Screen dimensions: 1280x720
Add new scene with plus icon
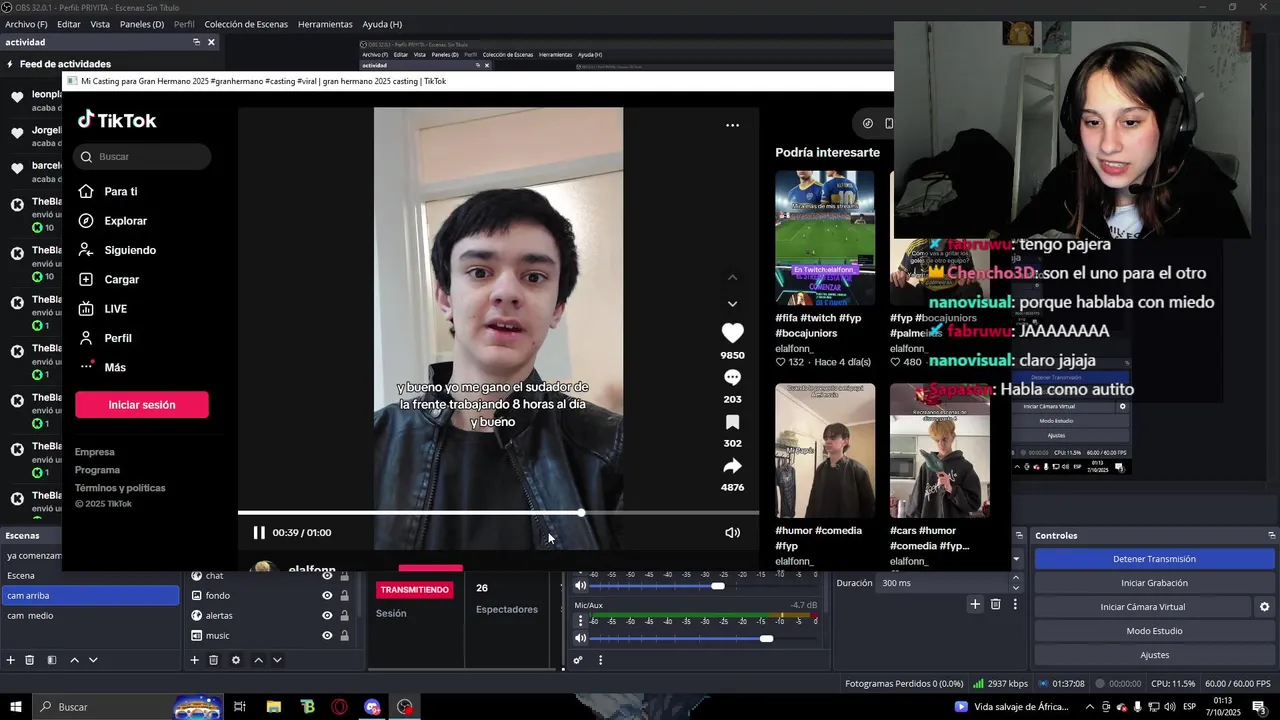pyautogui.click(x=11, y=660)
